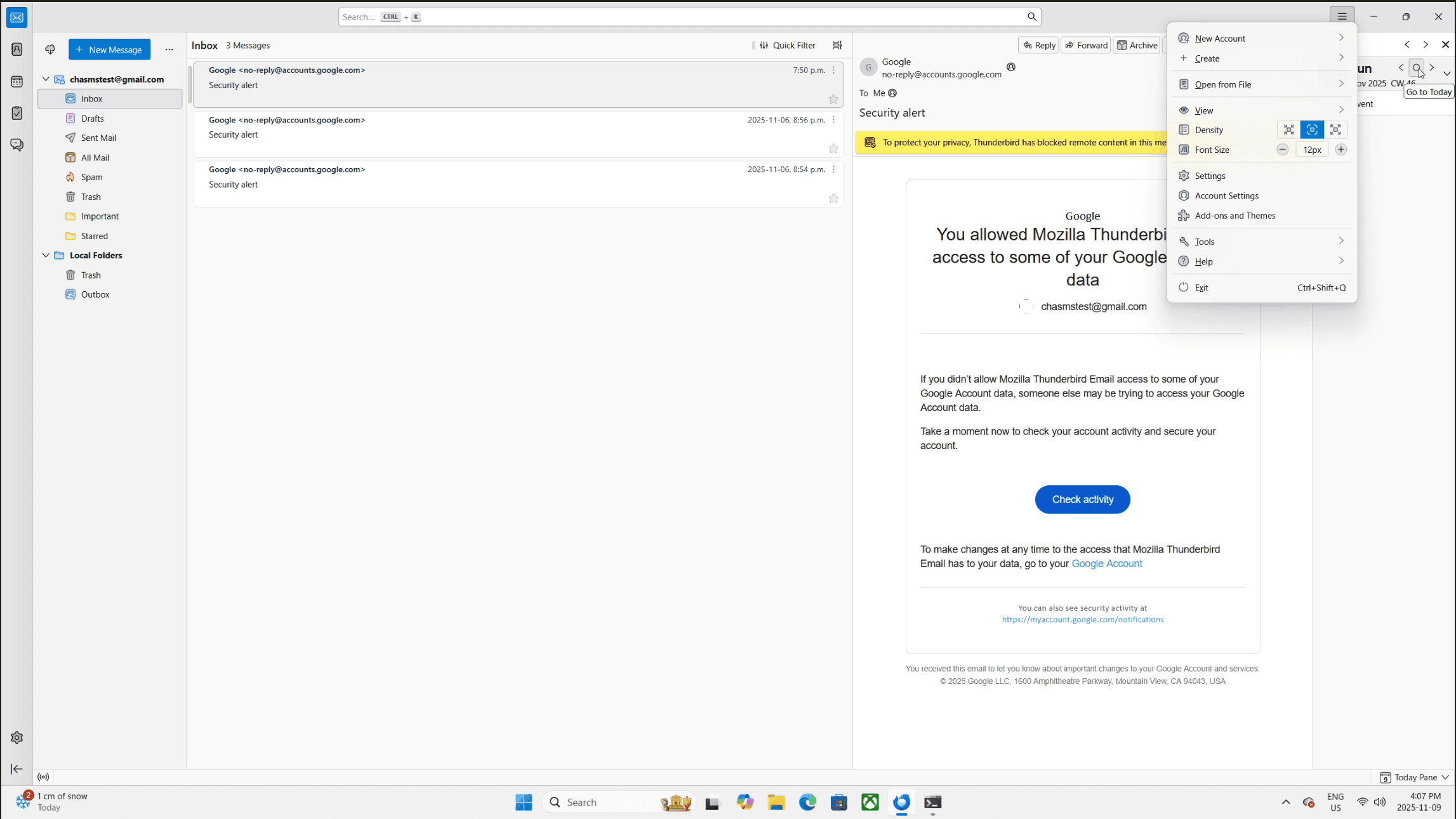The width and height of the screenshot is (1456, 819).
Task: Open Account Settings from the menu
Action: click(x=1226, y=196)
